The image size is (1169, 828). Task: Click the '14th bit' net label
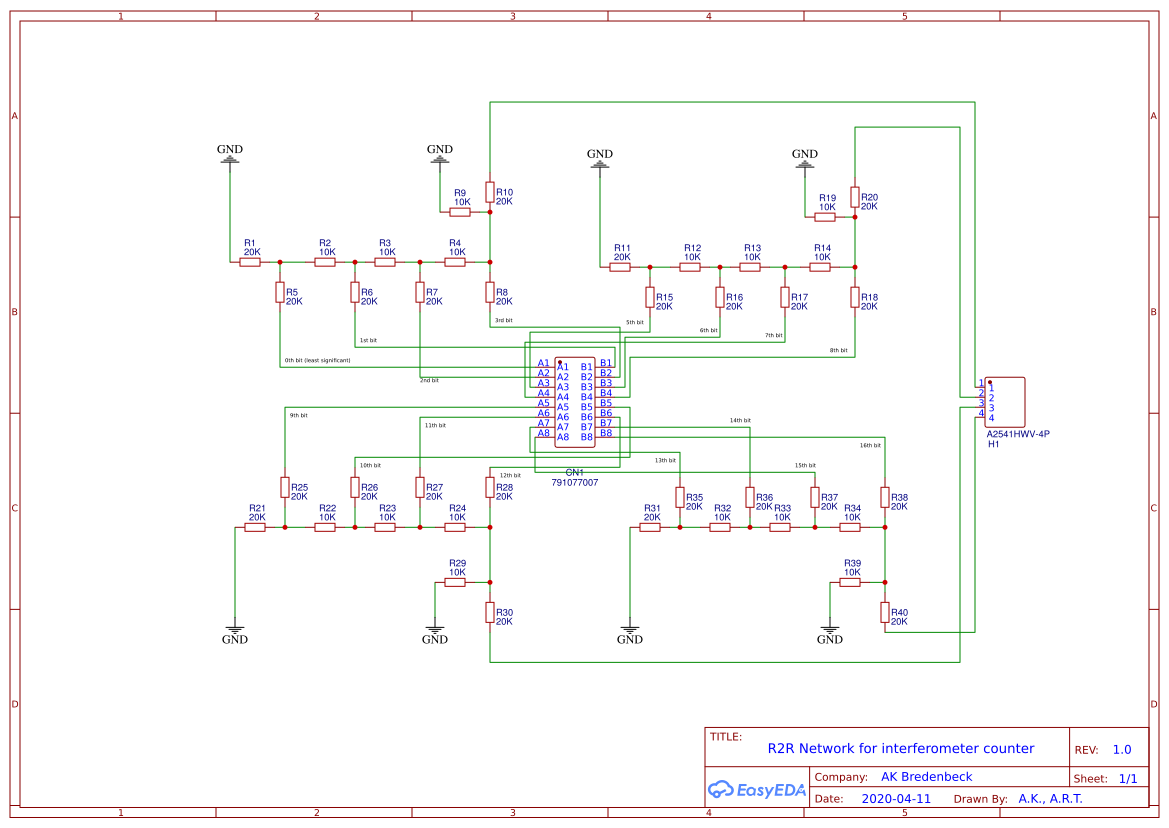pyautogui.click(x=740, y=420)
